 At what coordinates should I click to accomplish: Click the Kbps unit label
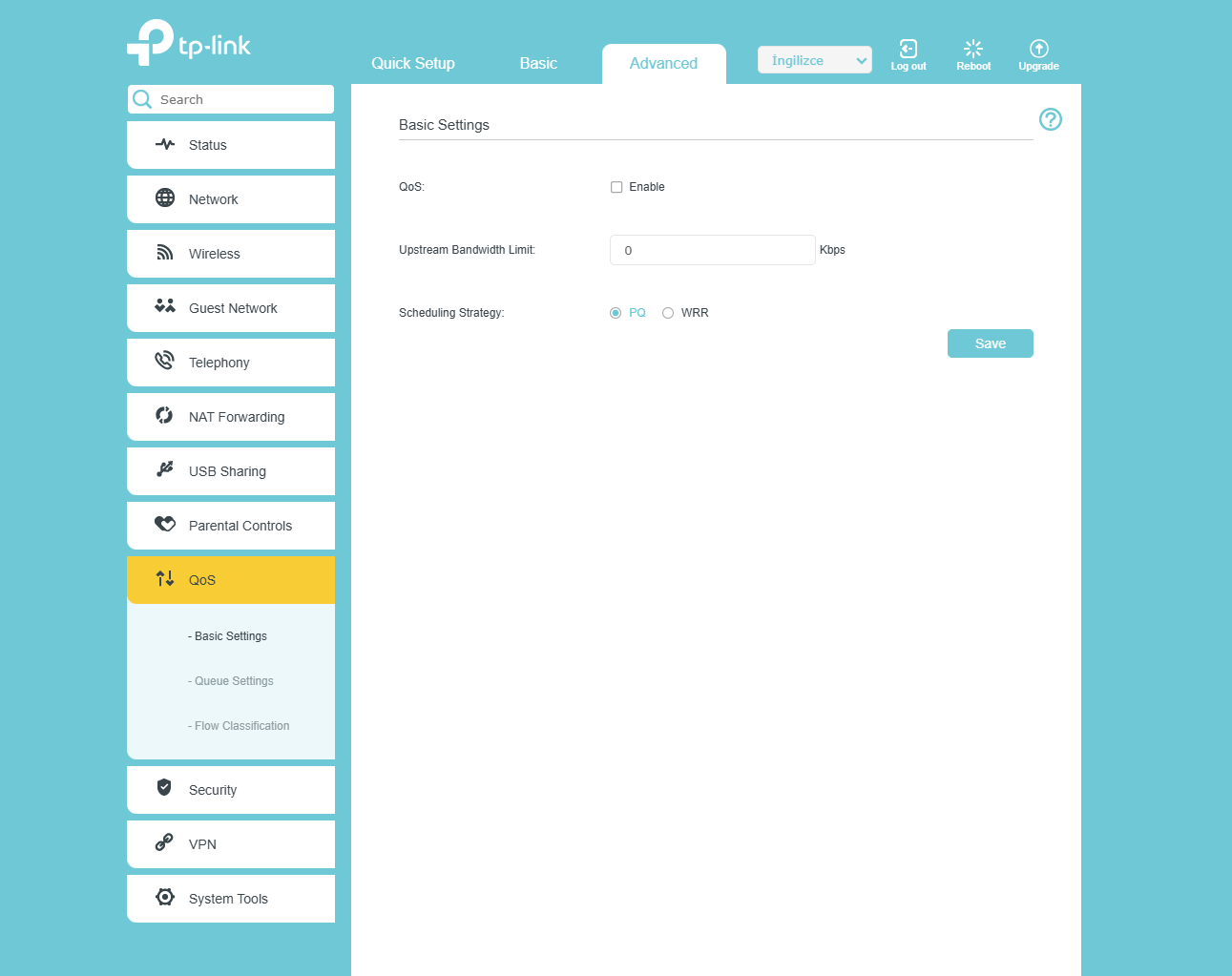(x=832, y=250)
